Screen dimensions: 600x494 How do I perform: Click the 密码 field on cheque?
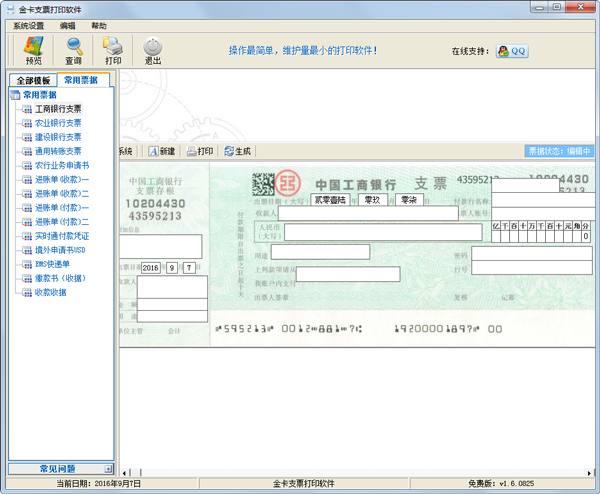532,254
